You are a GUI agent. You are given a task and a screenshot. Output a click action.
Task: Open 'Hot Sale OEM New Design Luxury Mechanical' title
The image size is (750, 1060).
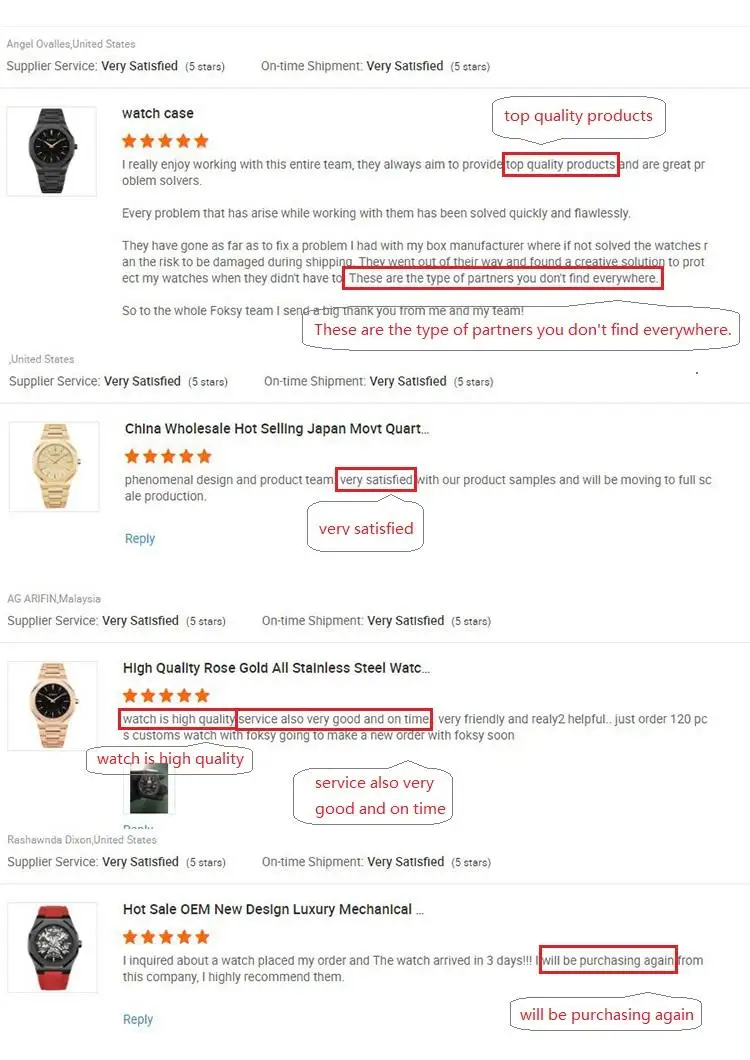[273, 909]
